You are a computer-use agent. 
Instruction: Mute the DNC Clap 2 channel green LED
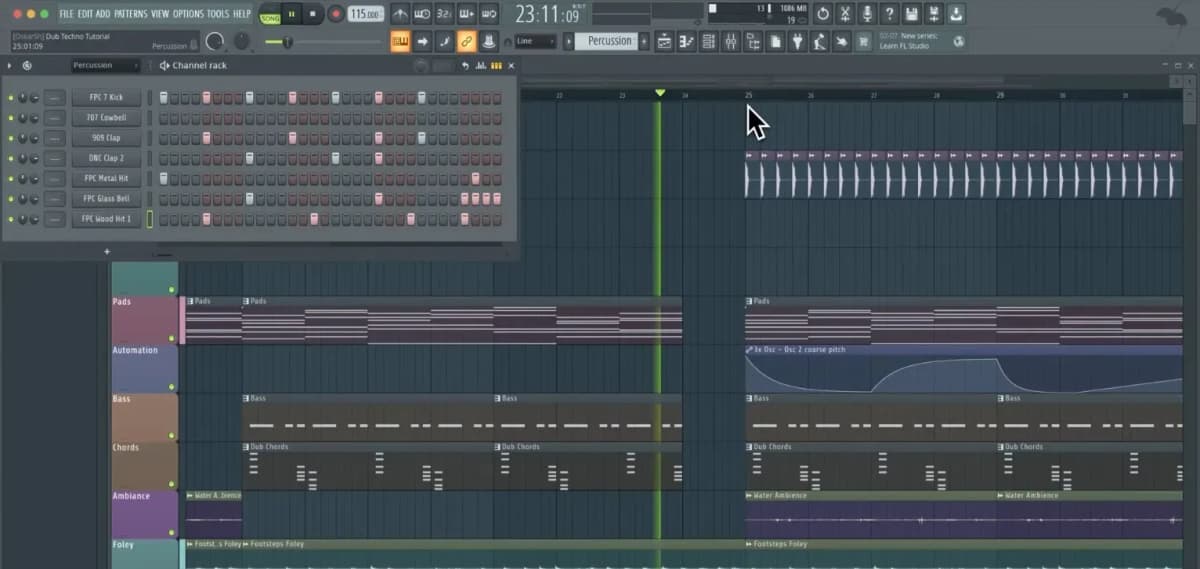[x=11, y=158]
